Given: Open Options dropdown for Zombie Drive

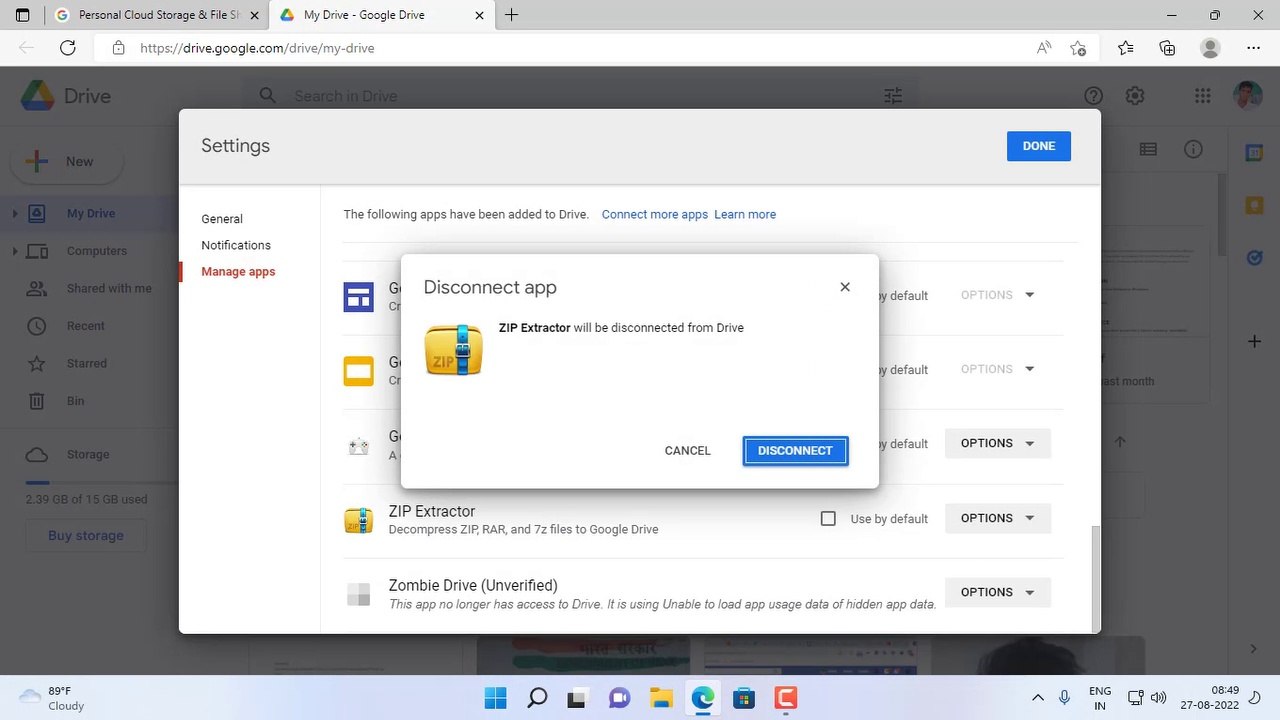Looking at the screenshot, I should pyautogui.click(x=997, y=592).
